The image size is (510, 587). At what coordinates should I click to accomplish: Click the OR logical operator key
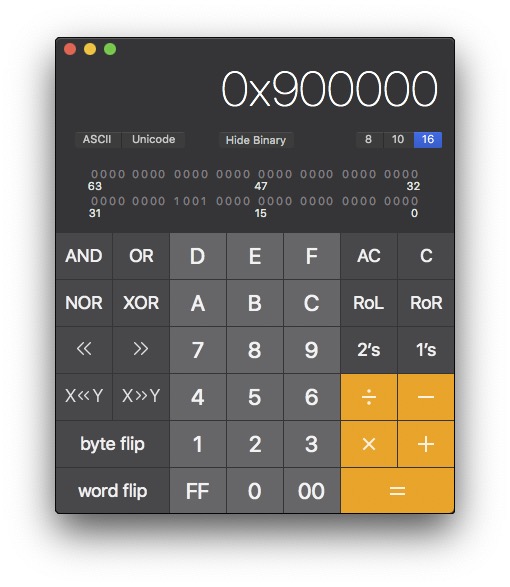[141, 256]
